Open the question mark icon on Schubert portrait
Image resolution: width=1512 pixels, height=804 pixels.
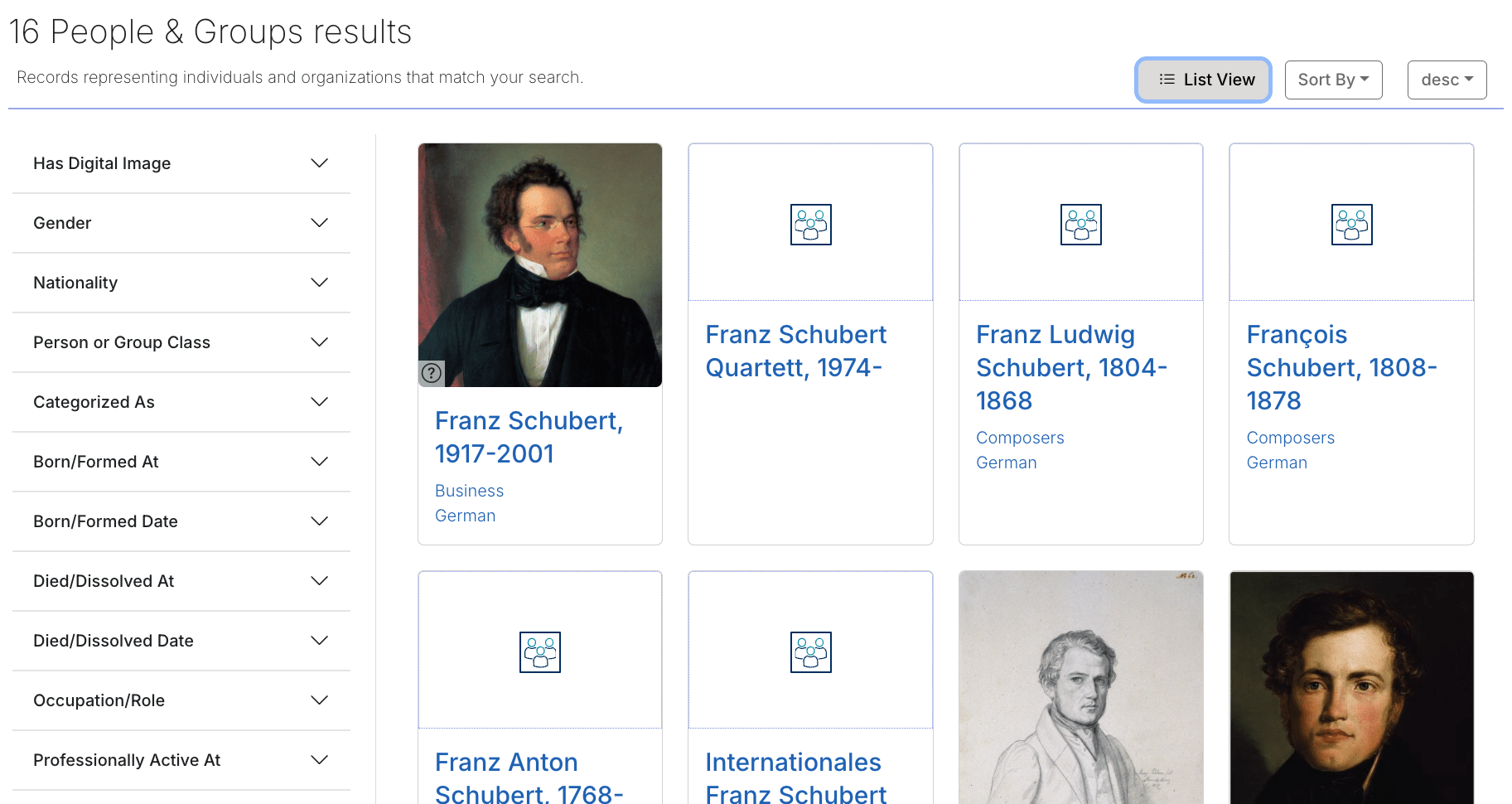tap(431, 373)
